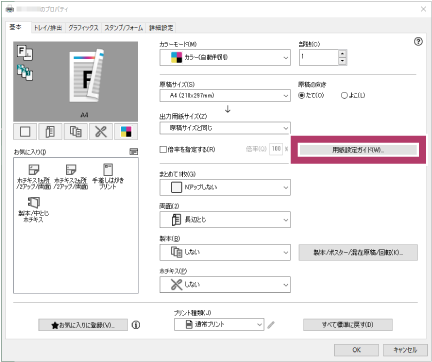Open the カラーモード dropdown
Viewport: 432px width, 362px height.
click(x=225, y=57)
